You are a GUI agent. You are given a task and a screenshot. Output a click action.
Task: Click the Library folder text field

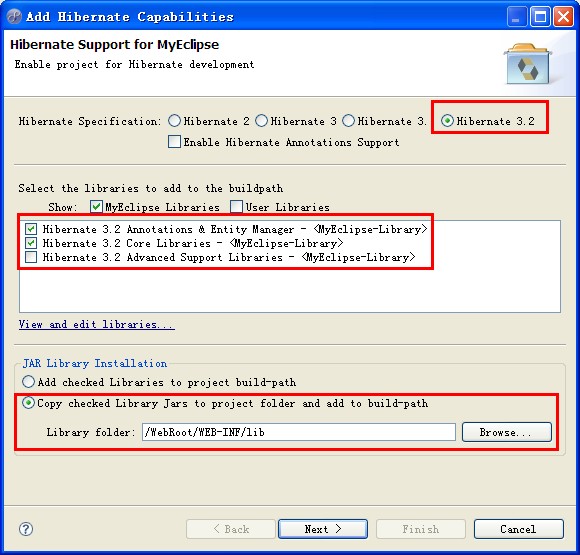tap(299, 432)
